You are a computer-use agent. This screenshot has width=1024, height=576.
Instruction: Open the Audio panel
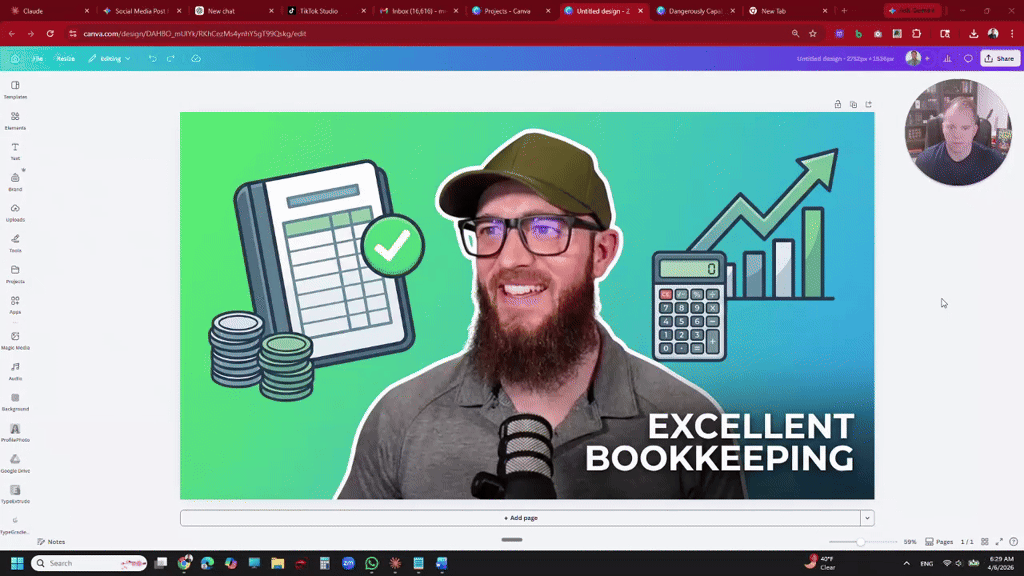pos(15,371)
